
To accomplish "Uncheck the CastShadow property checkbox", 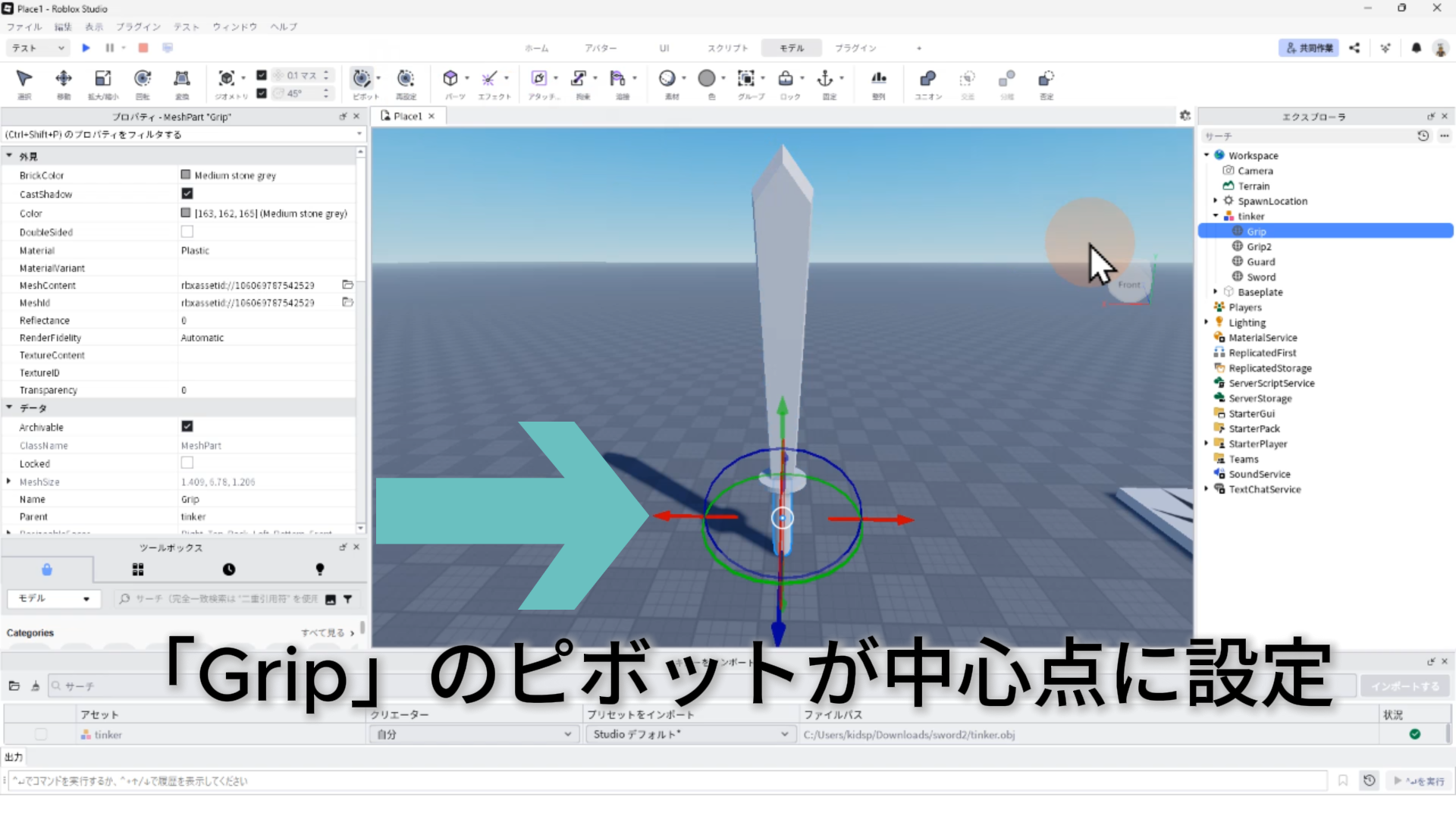I will (187, 194).
